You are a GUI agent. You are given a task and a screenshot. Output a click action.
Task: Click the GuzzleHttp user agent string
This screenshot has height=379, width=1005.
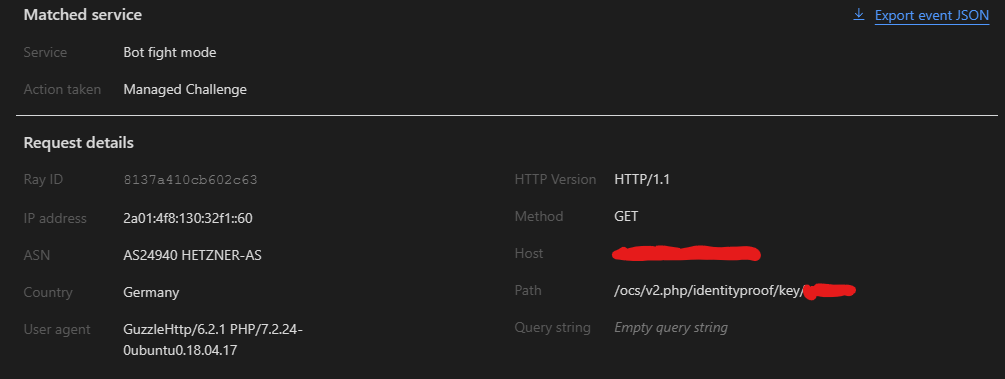point(213,340)
